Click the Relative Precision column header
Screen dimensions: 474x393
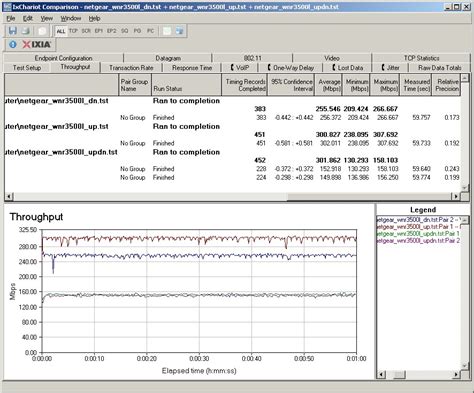pyautogui.click(x=447, y=85)
